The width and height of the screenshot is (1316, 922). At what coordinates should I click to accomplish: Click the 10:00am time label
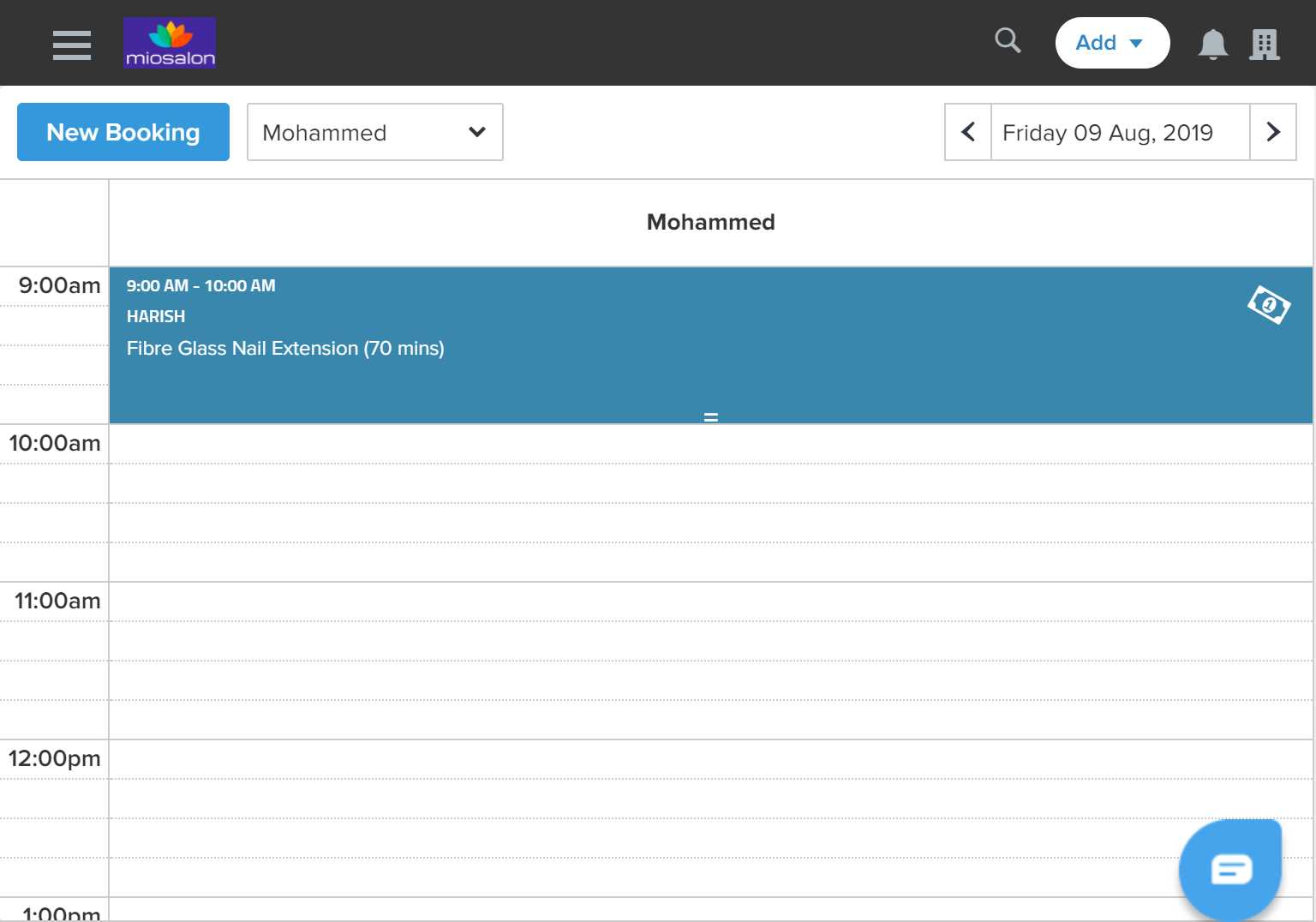tap(55, 443)
